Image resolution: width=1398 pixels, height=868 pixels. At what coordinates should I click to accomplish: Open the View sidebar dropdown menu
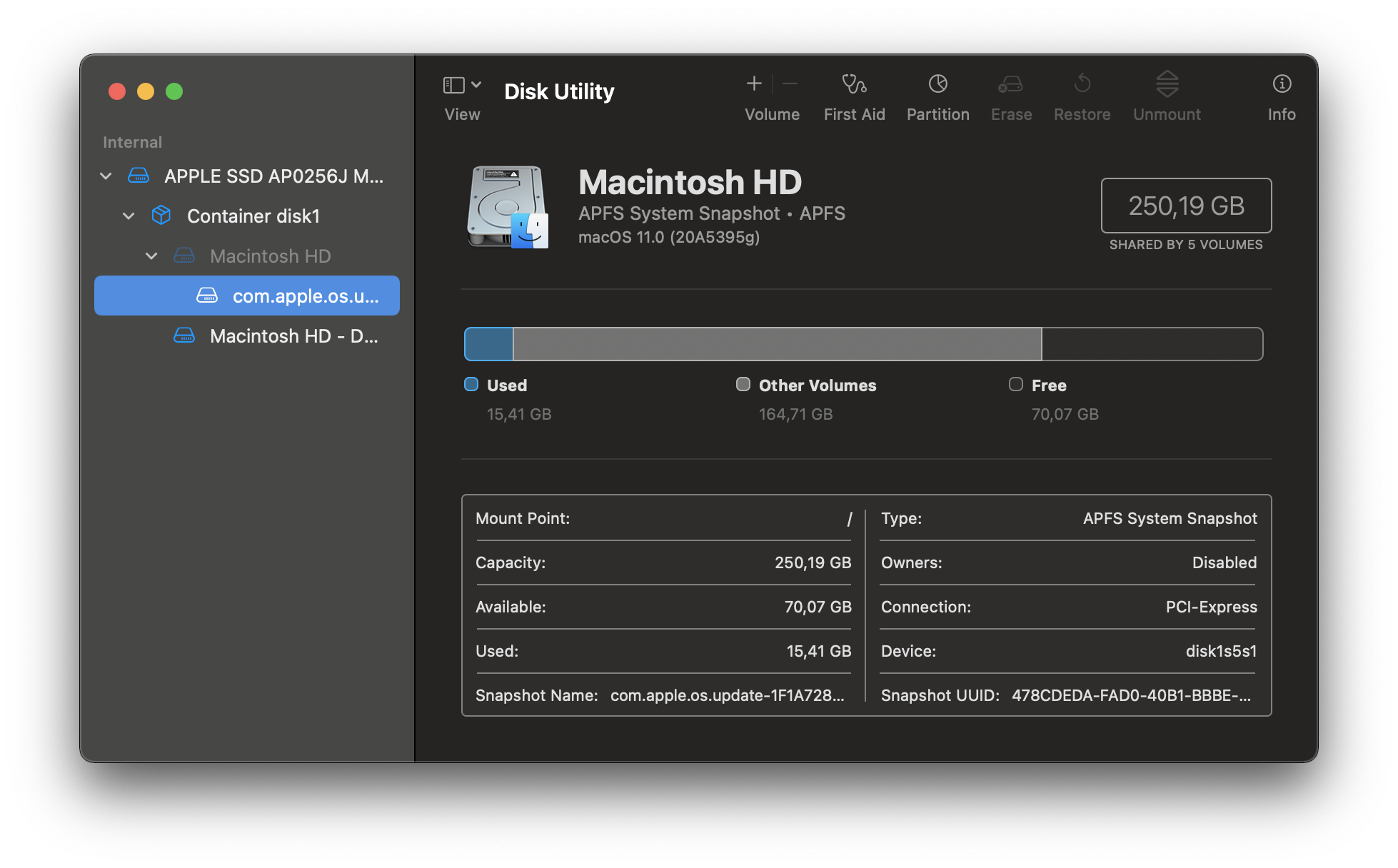coord(462,86)
